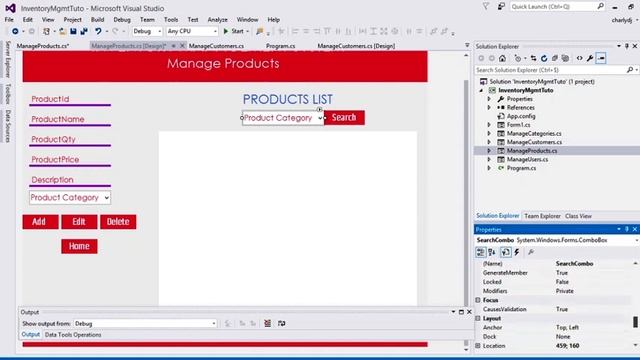Click the notifications filter flag icon
The width and height of the screenshot is (640, 360).
click(486, 7)
